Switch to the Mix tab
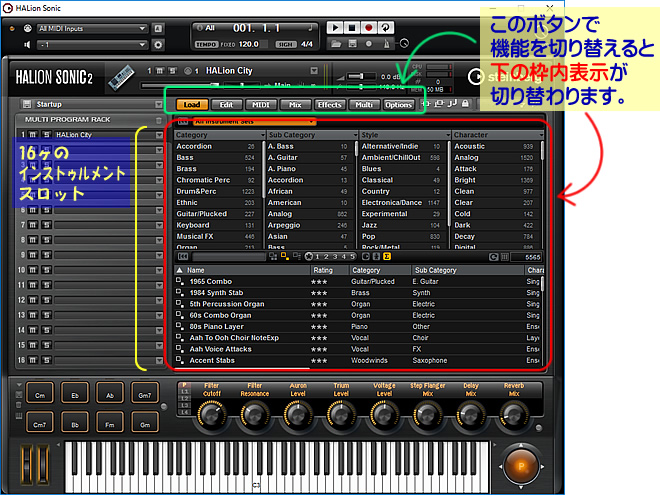The width and height of the screenshot is (660, 495). (x=295, y=104)
